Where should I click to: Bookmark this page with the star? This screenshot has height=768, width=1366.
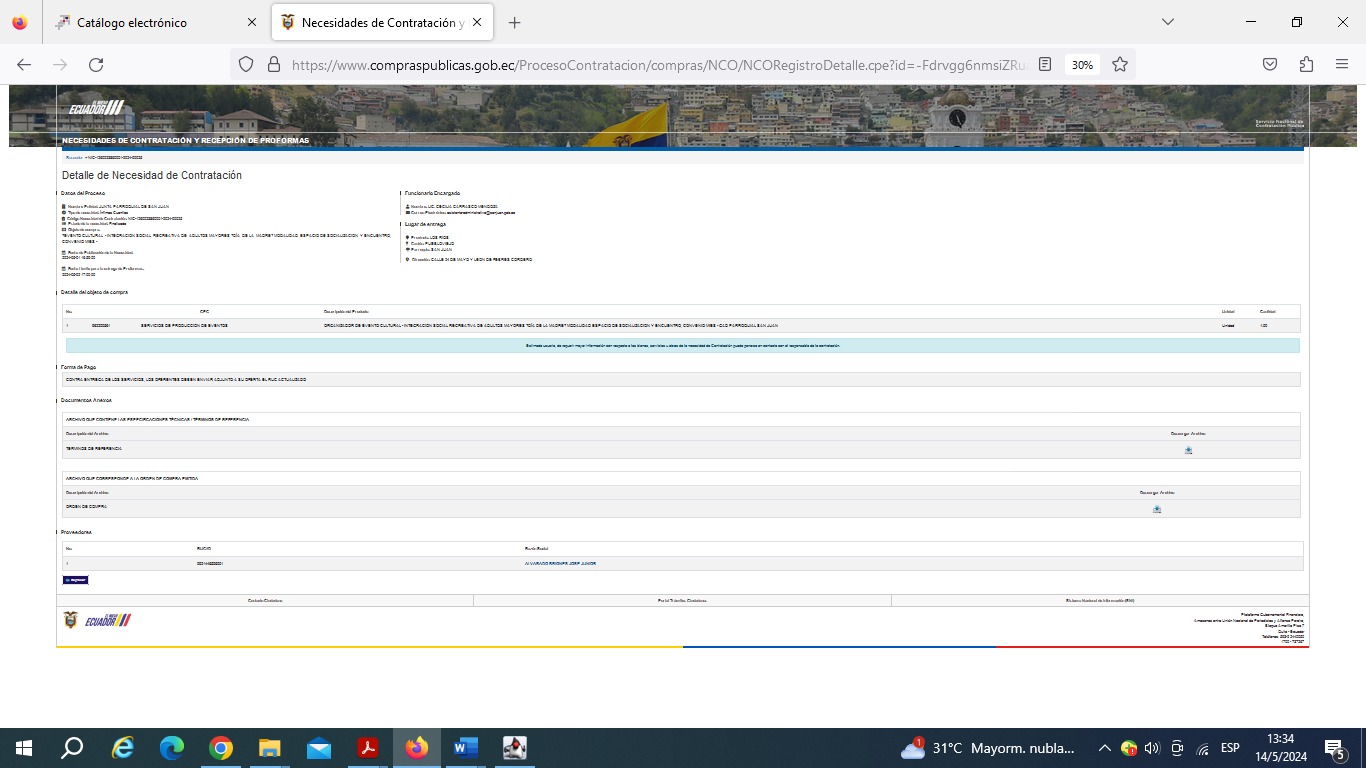[x=1120, y=64]
